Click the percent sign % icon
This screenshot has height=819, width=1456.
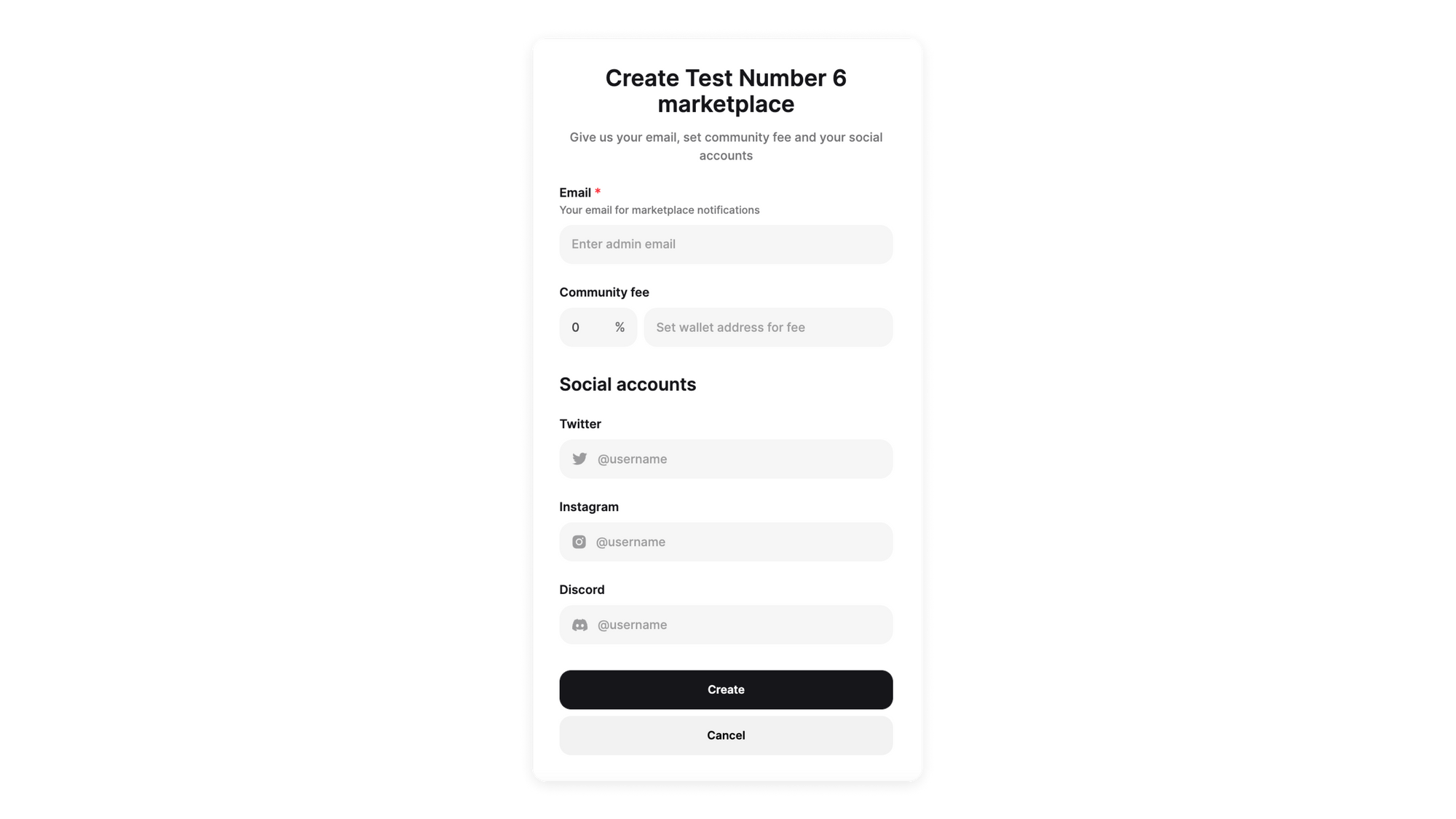coord(619,327)
